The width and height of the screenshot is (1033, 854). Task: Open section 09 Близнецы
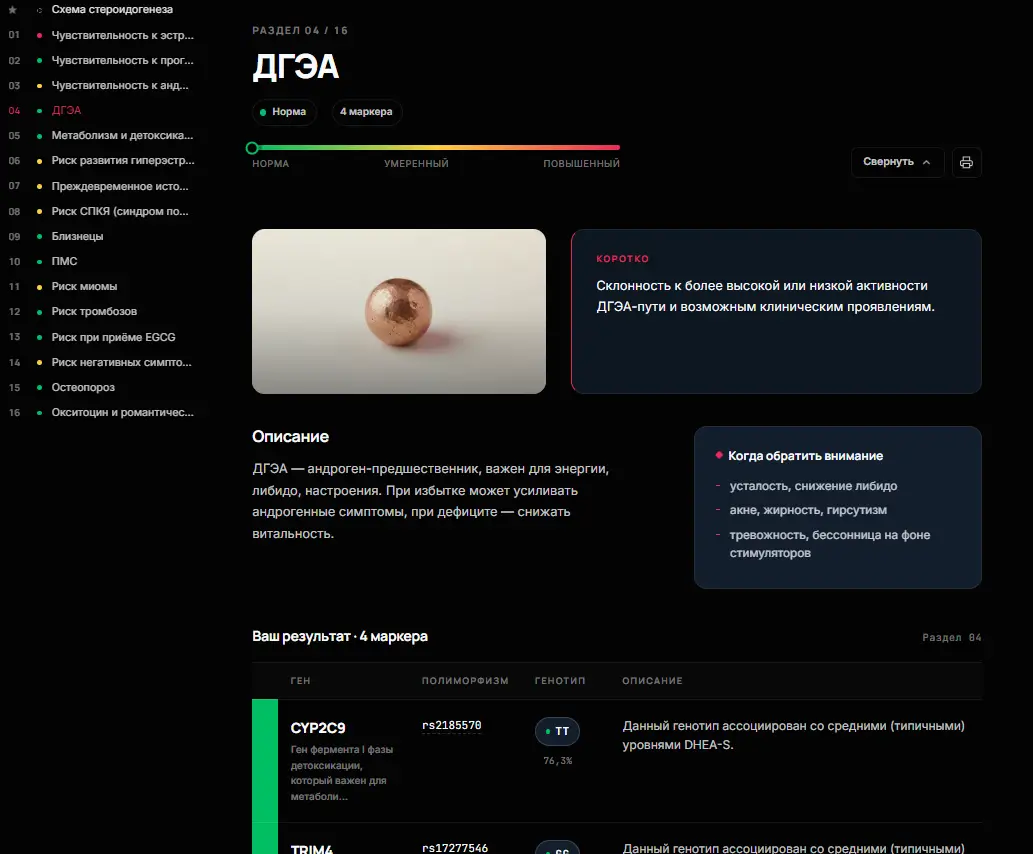coord(78,236)
